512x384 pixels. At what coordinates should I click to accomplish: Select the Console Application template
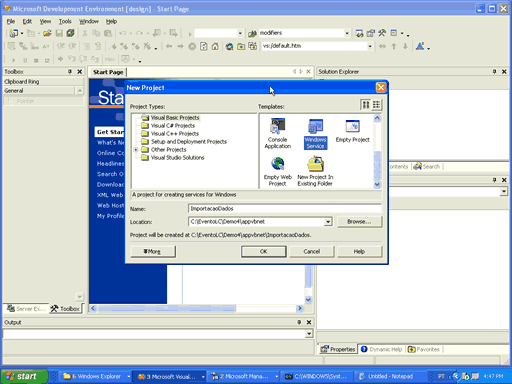[278, 133]
